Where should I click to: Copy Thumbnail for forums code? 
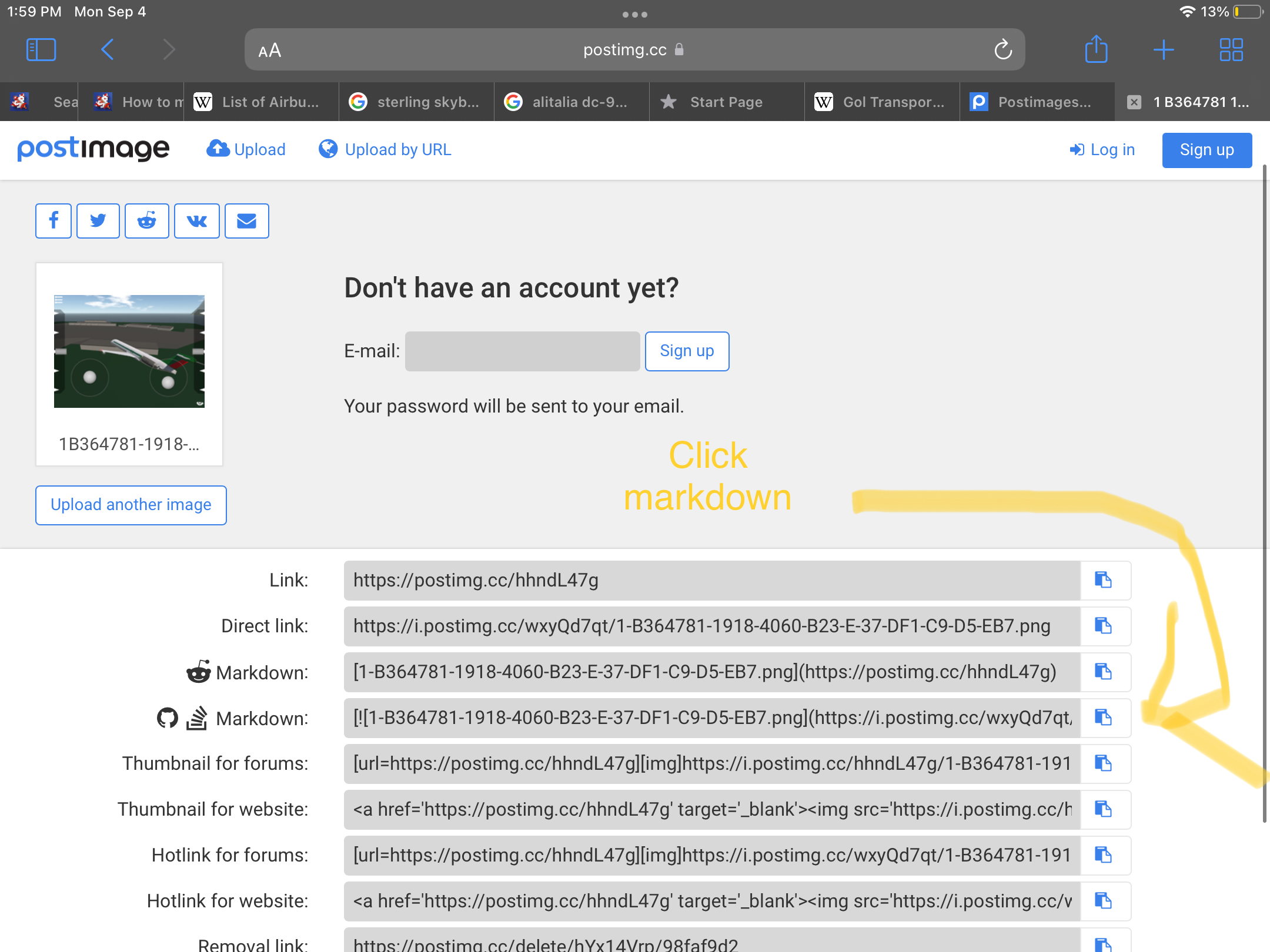(1104, 763)
